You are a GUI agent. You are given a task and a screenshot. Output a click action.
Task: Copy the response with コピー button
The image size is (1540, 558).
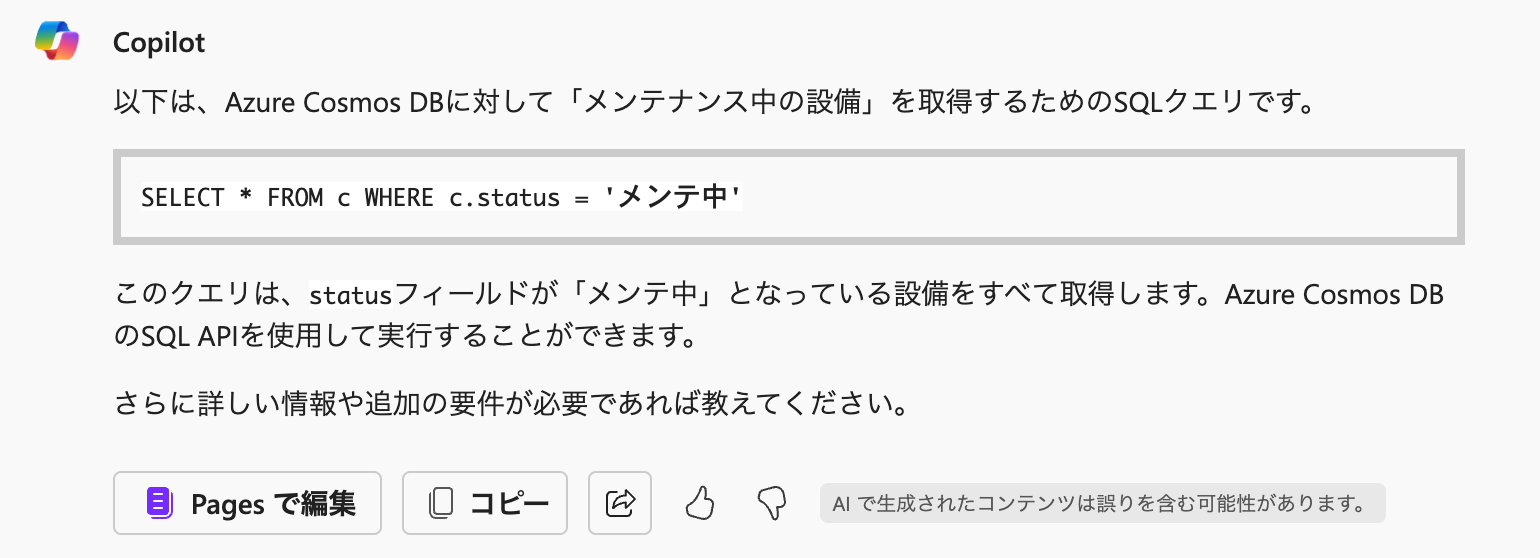(x=485, y=503)
